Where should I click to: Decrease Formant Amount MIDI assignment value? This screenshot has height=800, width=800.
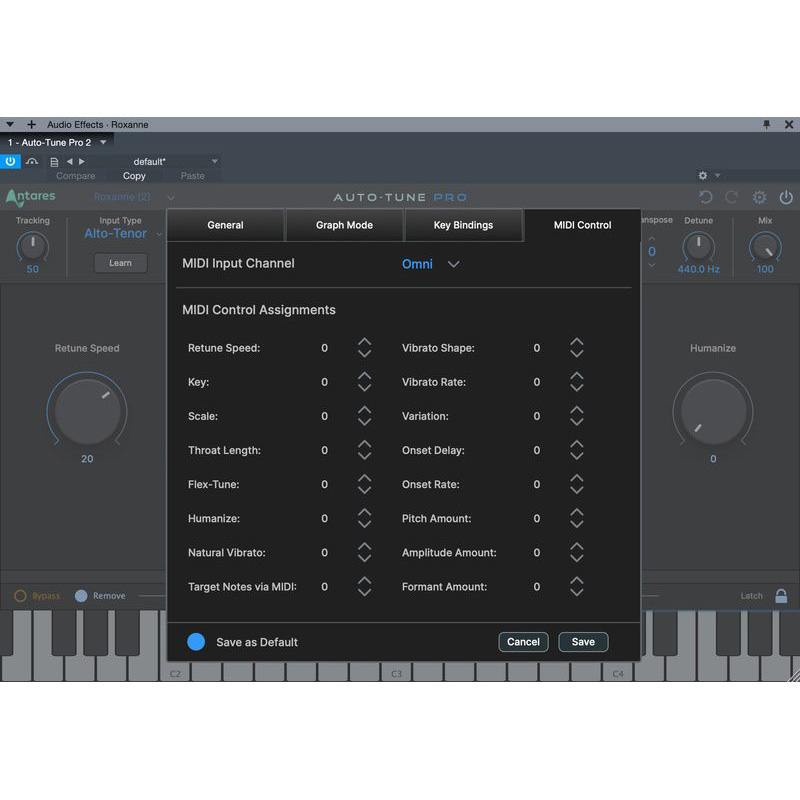[x=577, y=593]
